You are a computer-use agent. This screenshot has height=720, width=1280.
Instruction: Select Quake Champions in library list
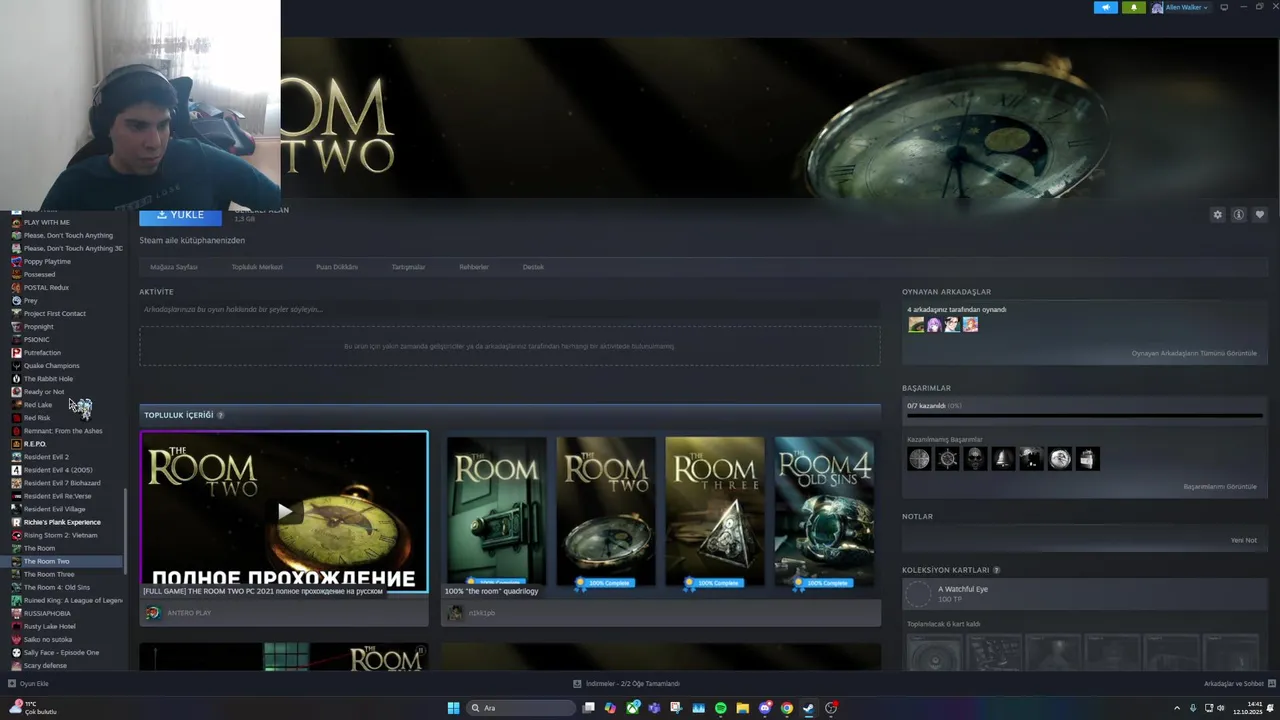point(51,366)
